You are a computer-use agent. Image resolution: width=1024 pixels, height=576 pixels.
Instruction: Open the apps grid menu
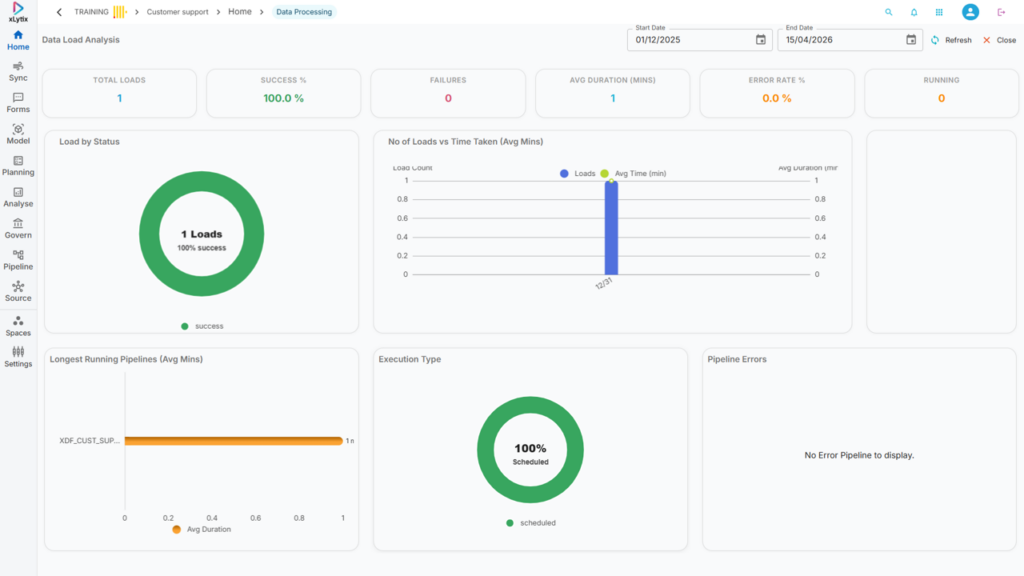(x=939, y=12)
